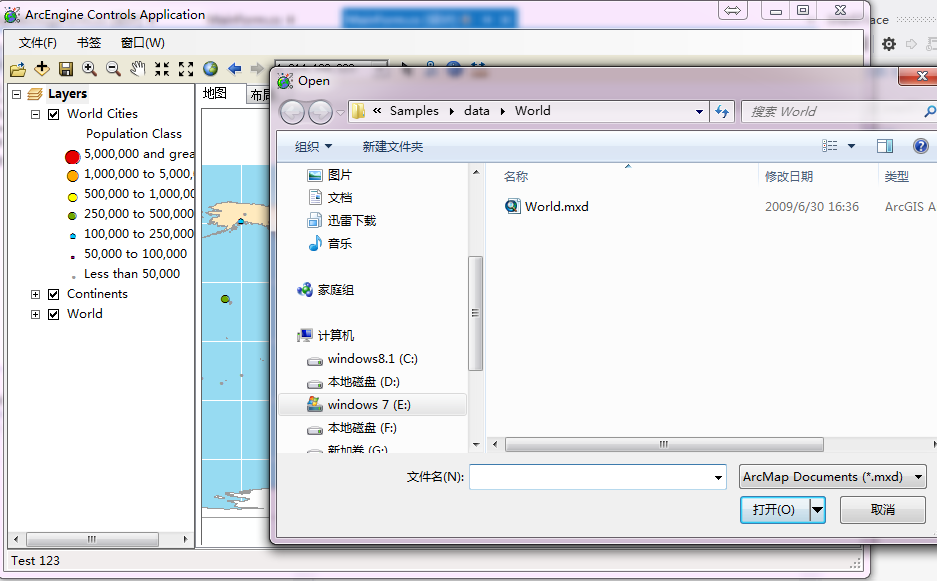Viewport: 937px width, 581px height.
Task: Click the Open Document toolbar icon
Action: (18, 69)
